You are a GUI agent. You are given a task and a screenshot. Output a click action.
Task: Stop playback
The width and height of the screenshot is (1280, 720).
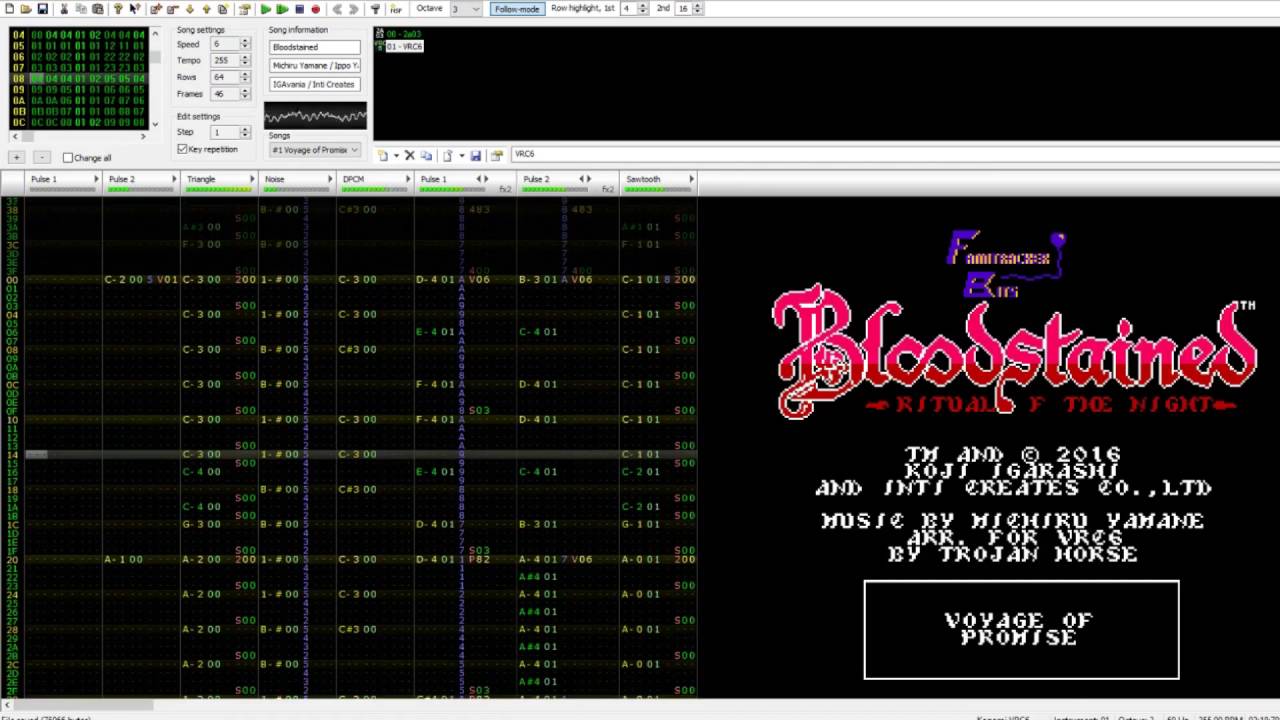[x=299, y=9]
